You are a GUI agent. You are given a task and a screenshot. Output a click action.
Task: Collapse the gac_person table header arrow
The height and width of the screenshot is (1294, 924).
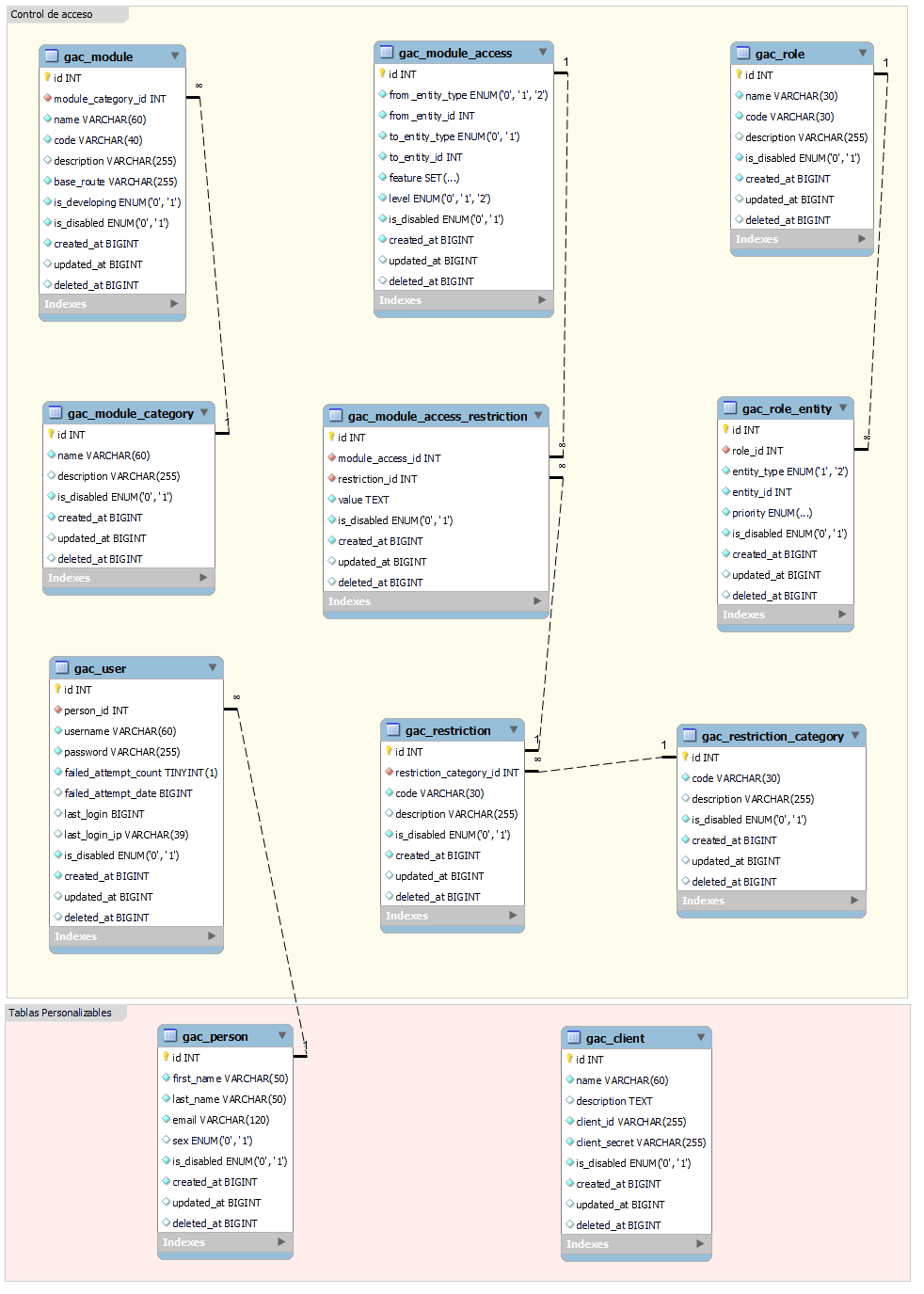click(x=282, y=1036)
